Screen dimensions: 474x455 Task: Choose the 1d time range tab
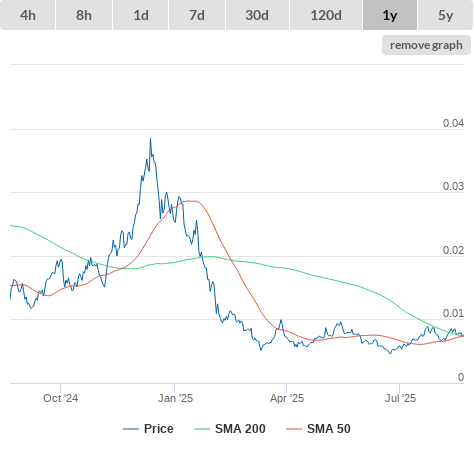point(141,15)
